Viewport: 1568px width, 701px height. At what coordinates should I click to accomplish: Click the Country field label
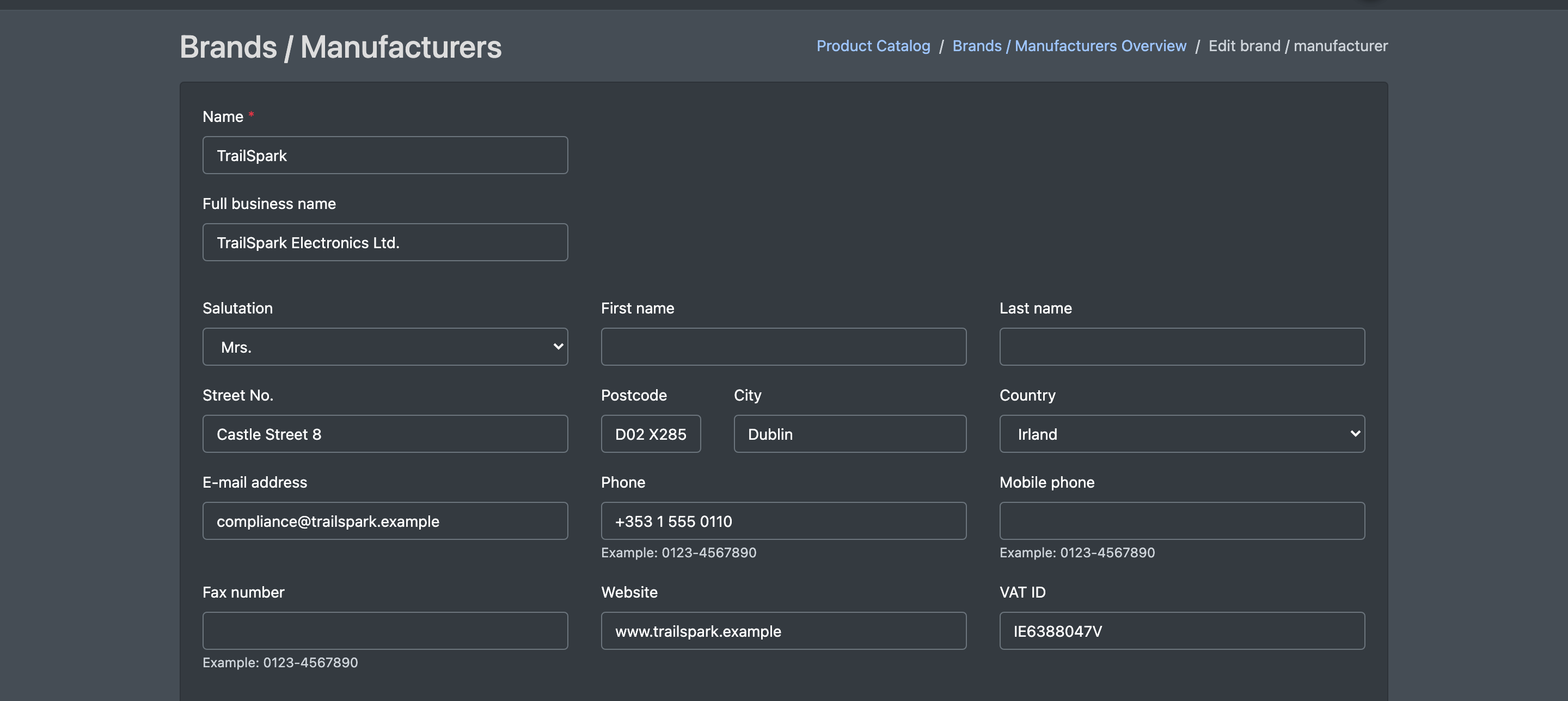click(1027, 395)
